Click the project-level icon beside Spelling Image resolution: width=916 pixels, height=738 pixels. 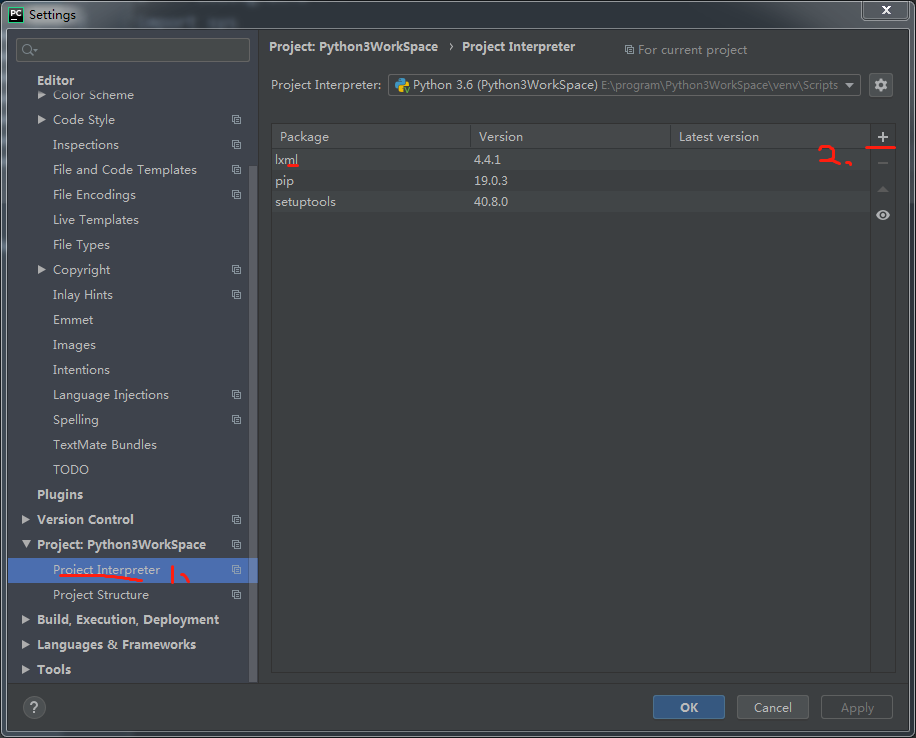236,420
